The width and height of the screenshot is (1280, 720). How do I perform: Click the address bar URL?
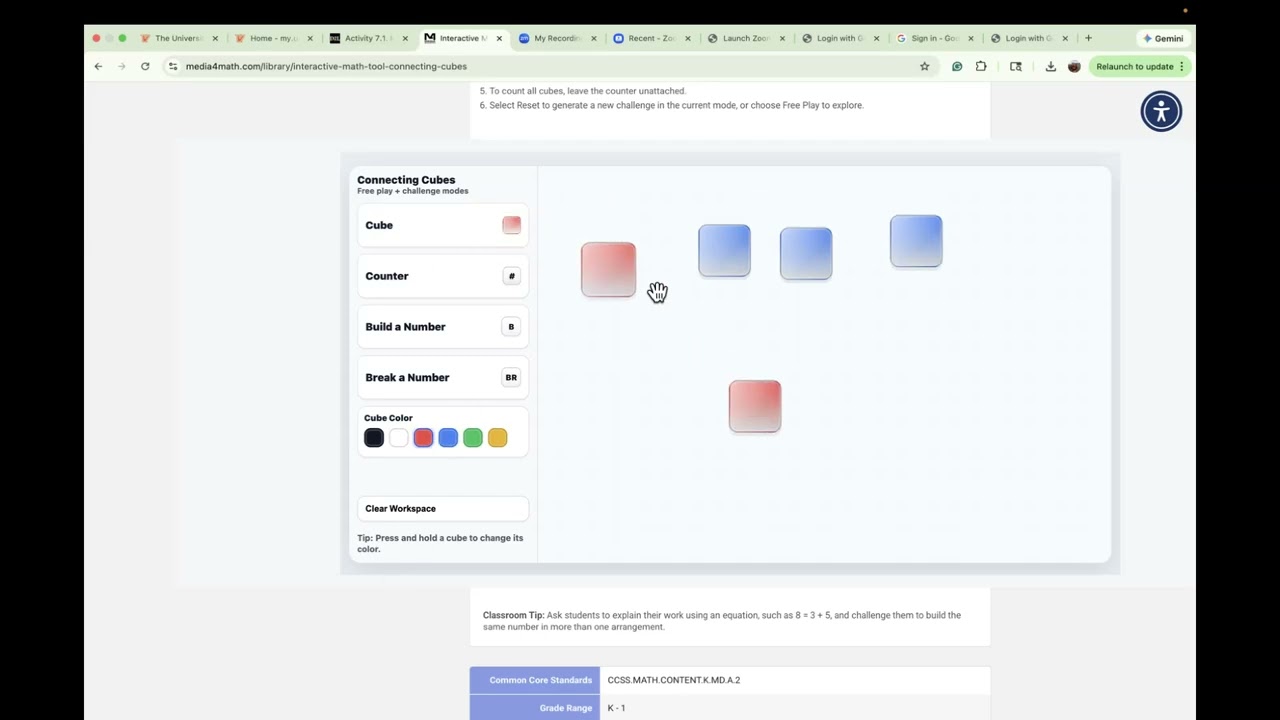[326, 66]
